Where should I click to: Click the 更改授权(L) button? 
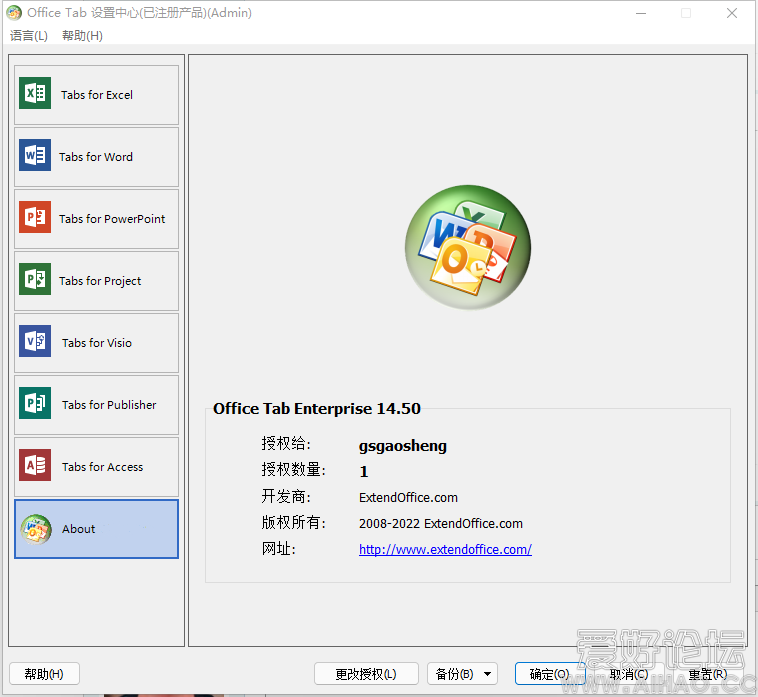(366, 674)
